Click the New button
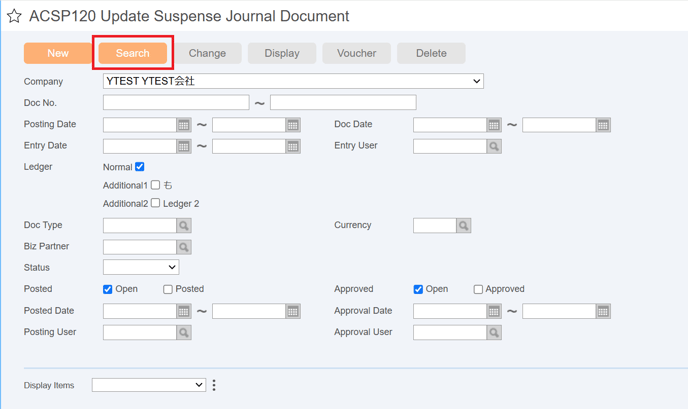The height and width of the screenshot is (409, 688). [58, 53]
